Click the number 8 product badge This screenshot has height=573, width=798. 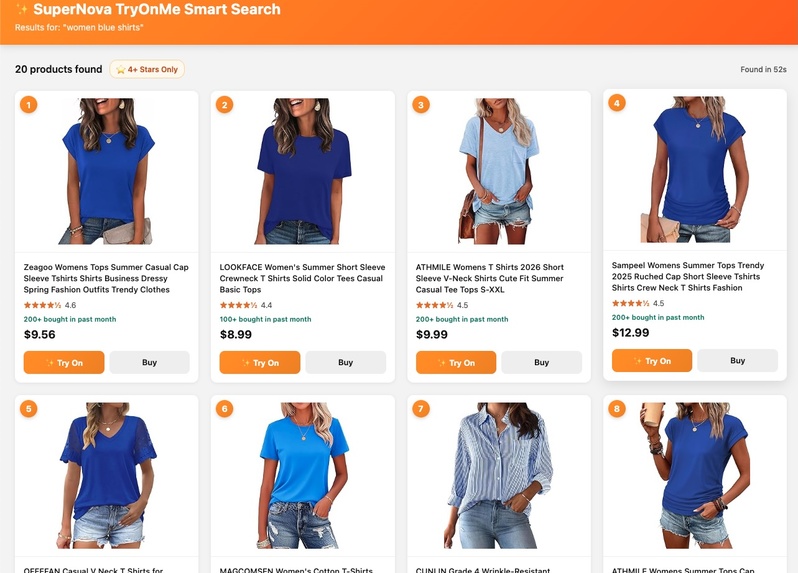pos(617,409)
